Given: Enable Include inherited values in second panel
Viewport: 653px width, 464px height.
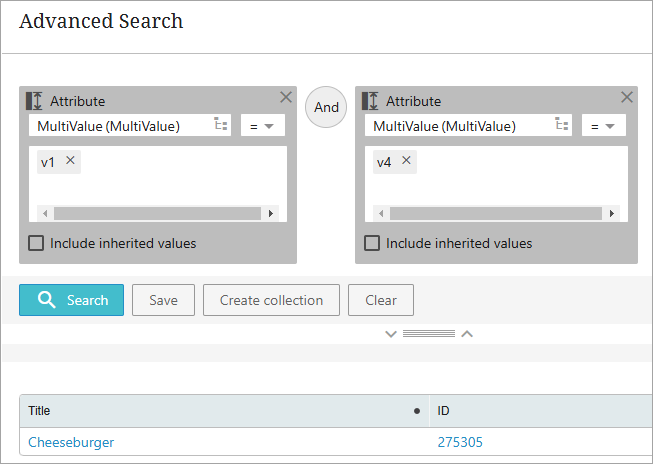Looking at the screenshot, I should click(372, 243).
